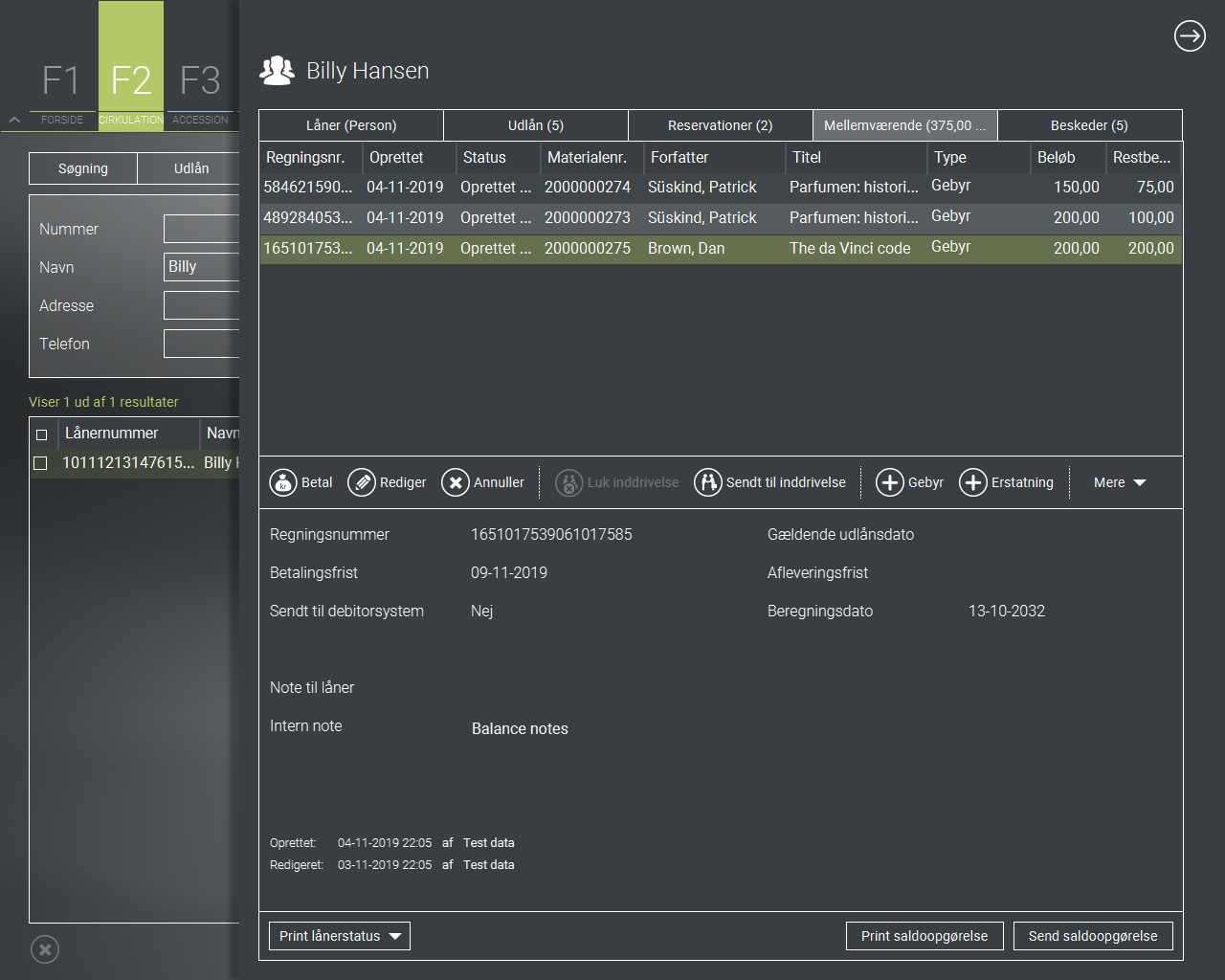The width and height of the screenshot is (1225, 980).
Task: Click the Betal button label
Action: [317, 482]
